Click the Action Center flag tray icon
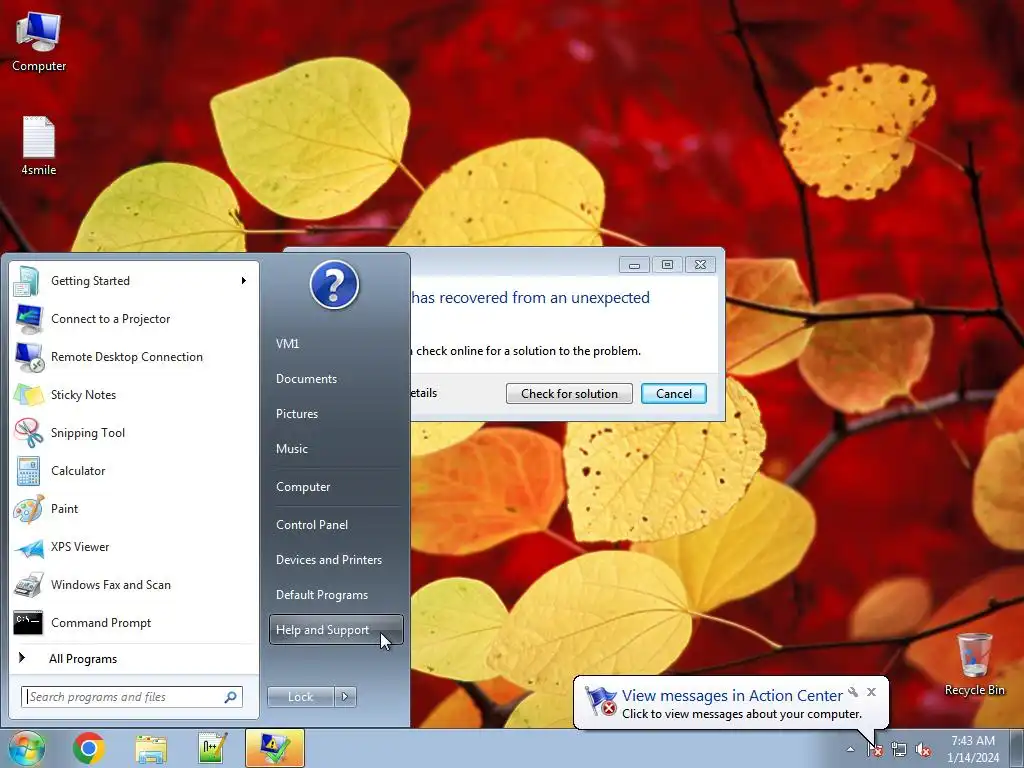 (874, 750)
